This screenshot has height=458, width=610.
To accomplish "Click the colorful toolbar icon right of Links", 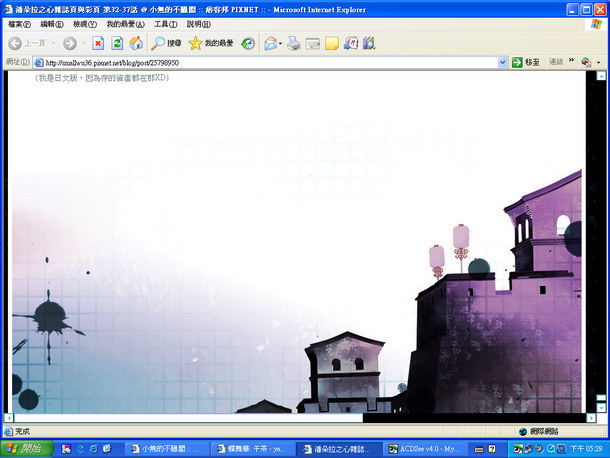I will tap(585, 62).
